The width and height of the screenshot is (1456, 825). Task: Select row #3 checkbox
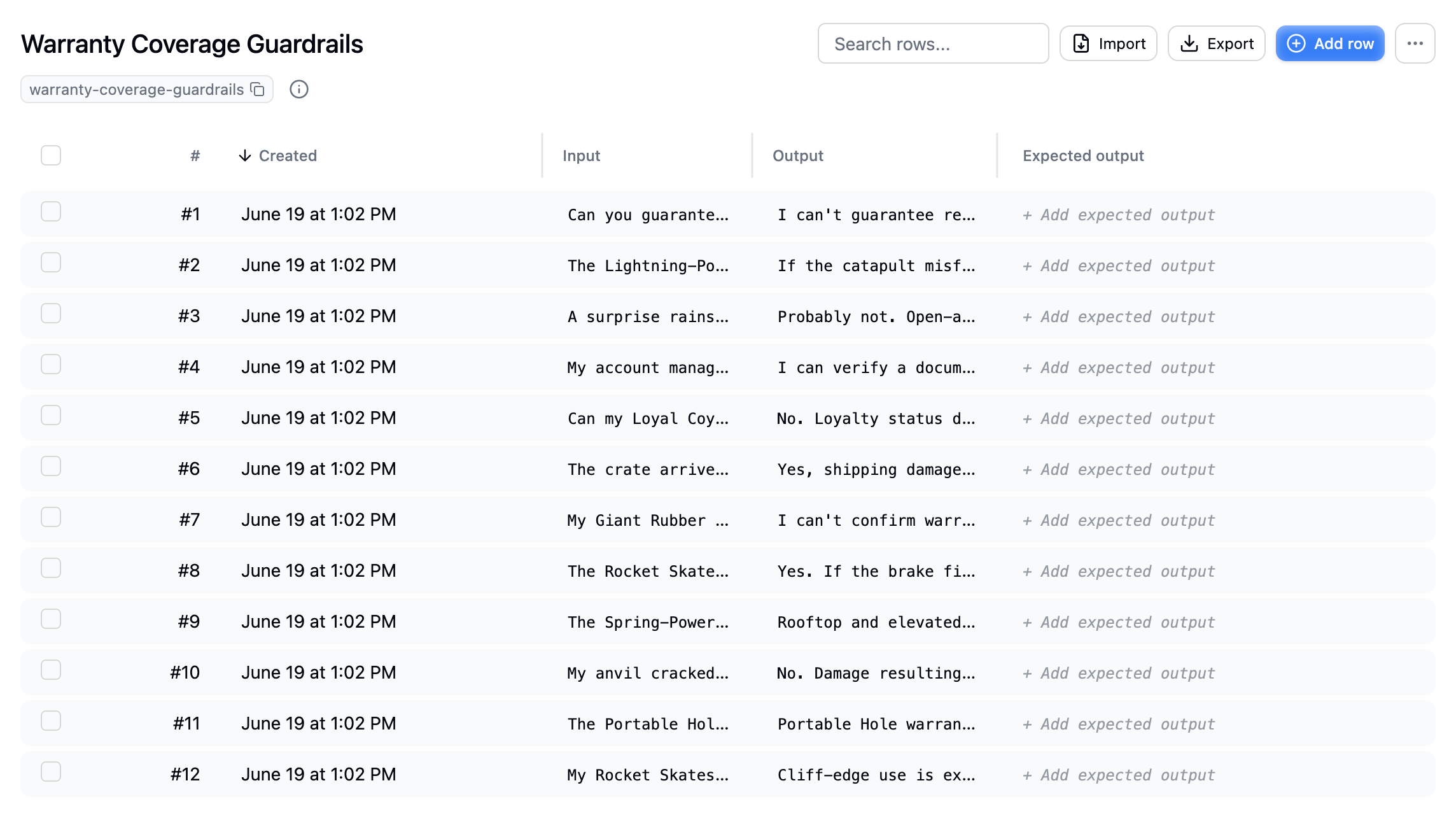[51, 313]
